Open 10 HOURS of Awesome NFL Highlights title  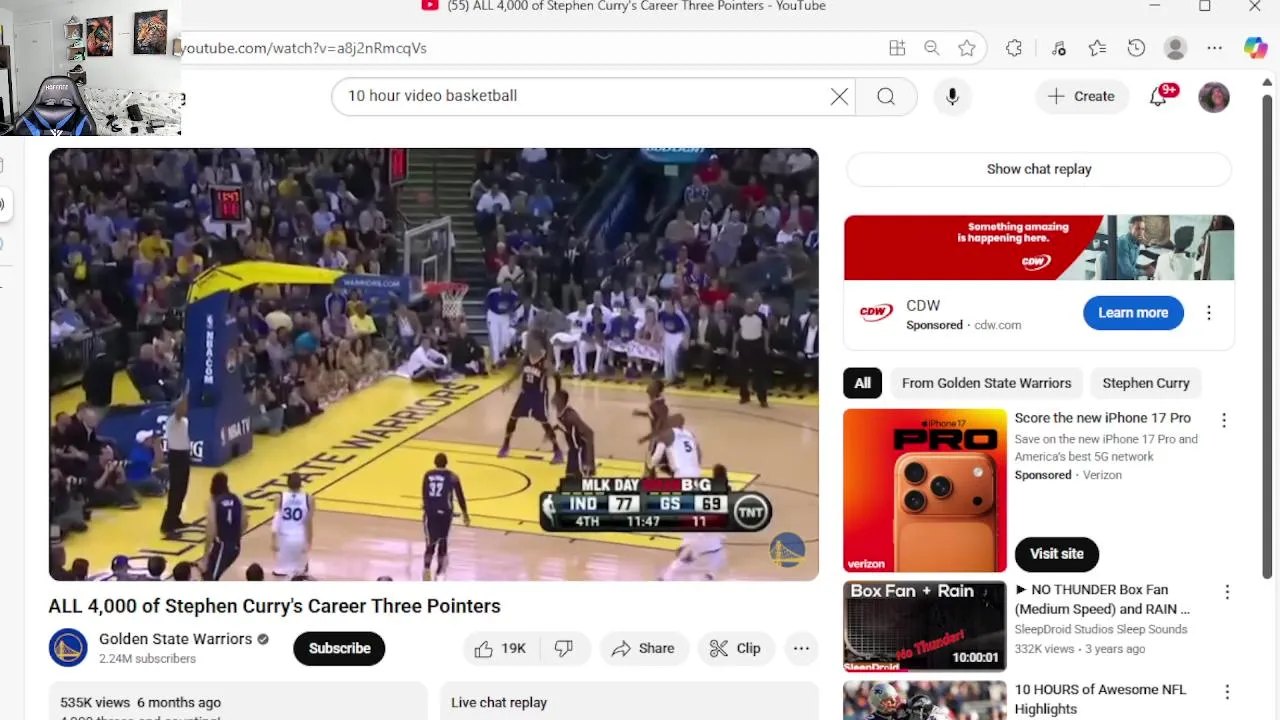(1100, 699)
